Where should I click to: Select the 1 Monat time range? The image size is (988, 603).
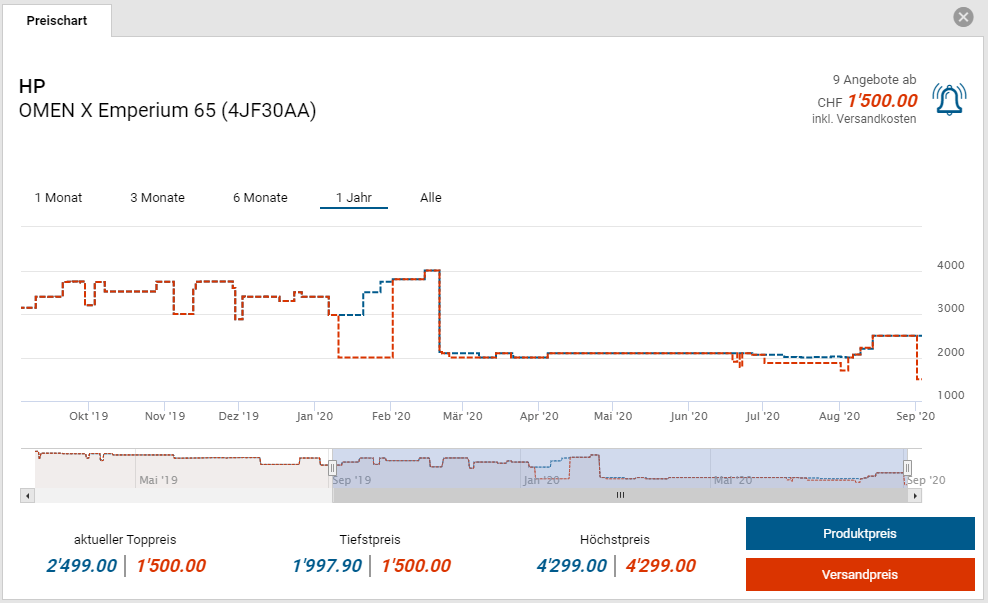58,198
